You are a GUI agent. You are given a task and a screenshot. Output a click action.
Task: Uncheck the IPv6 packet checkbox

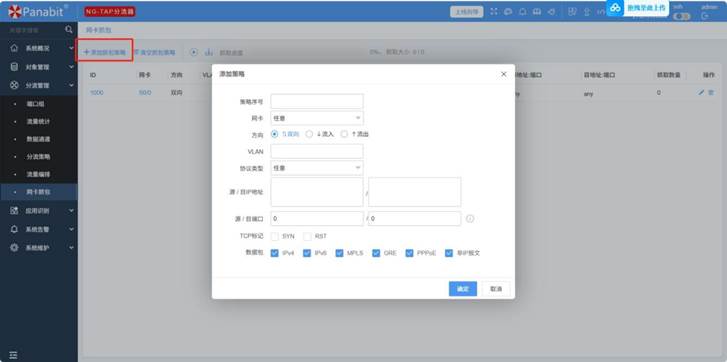click(307, 253)
